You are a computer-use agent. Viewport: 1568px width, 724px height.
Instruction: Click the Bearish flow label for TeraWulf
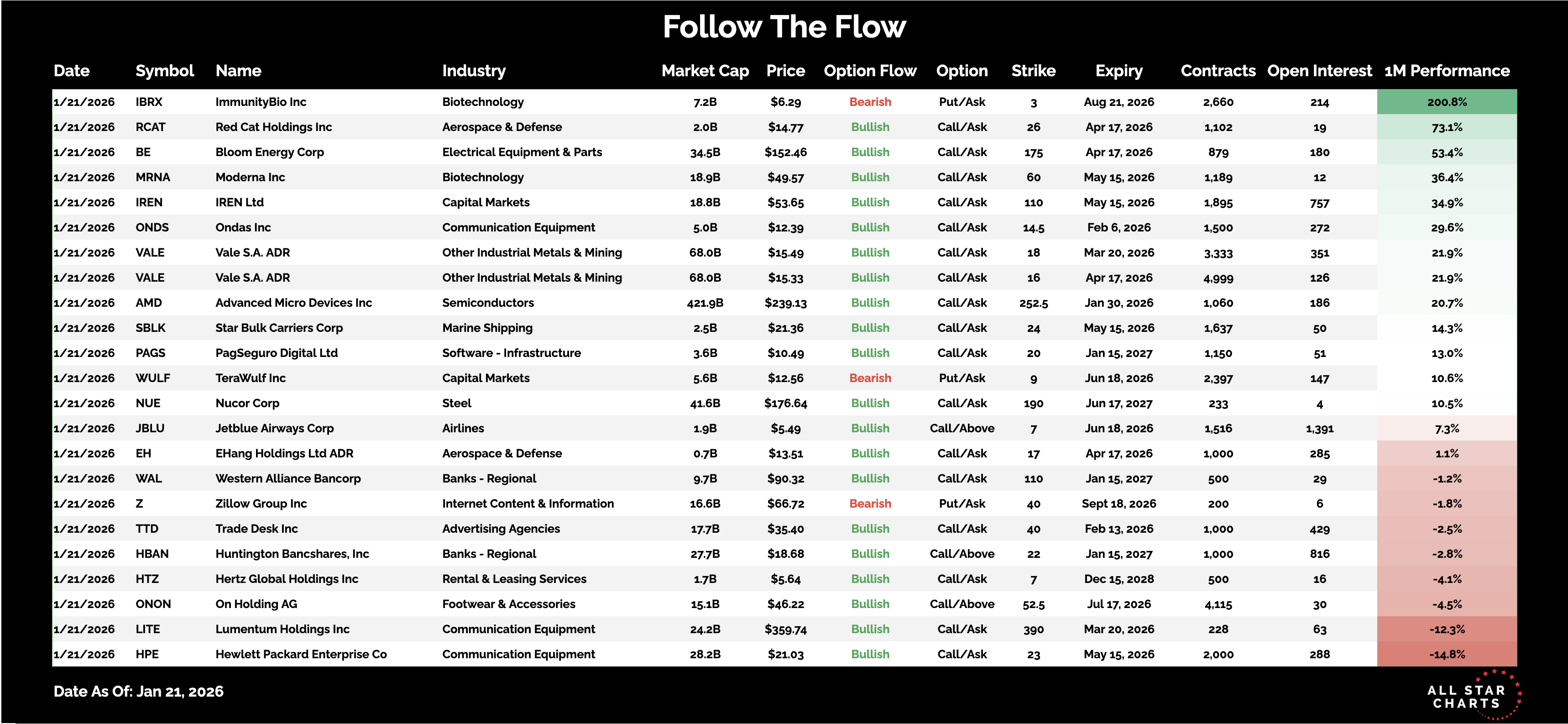[x=870, y=378]
